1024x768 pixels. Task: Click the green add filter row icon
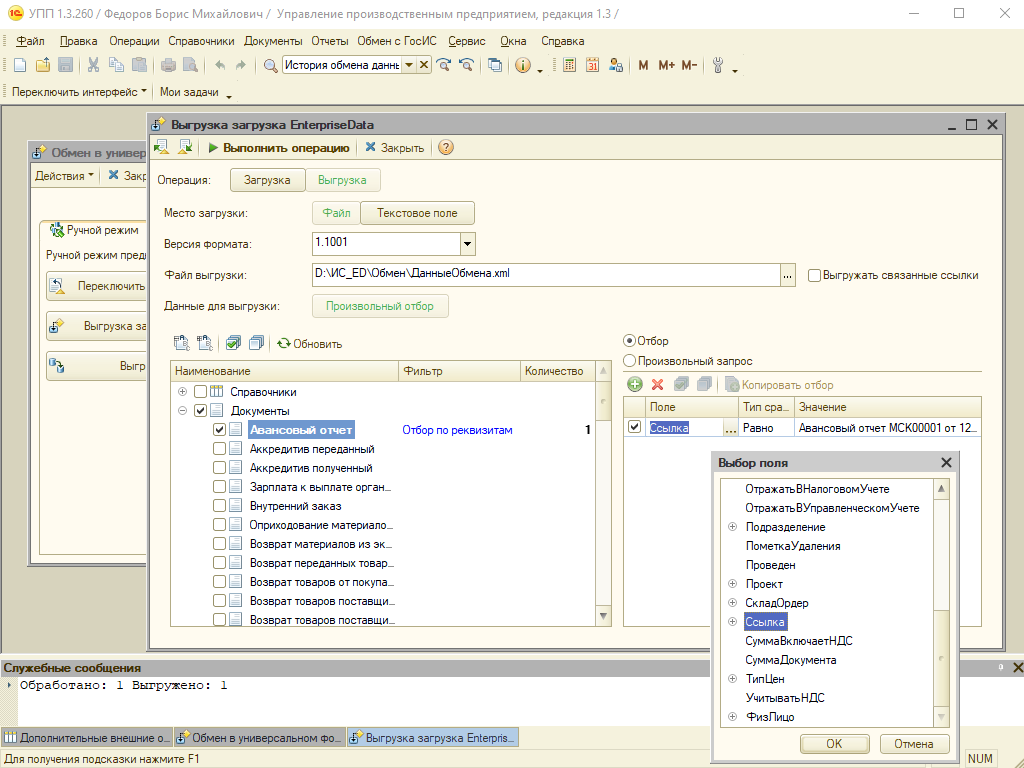(634, 385)
